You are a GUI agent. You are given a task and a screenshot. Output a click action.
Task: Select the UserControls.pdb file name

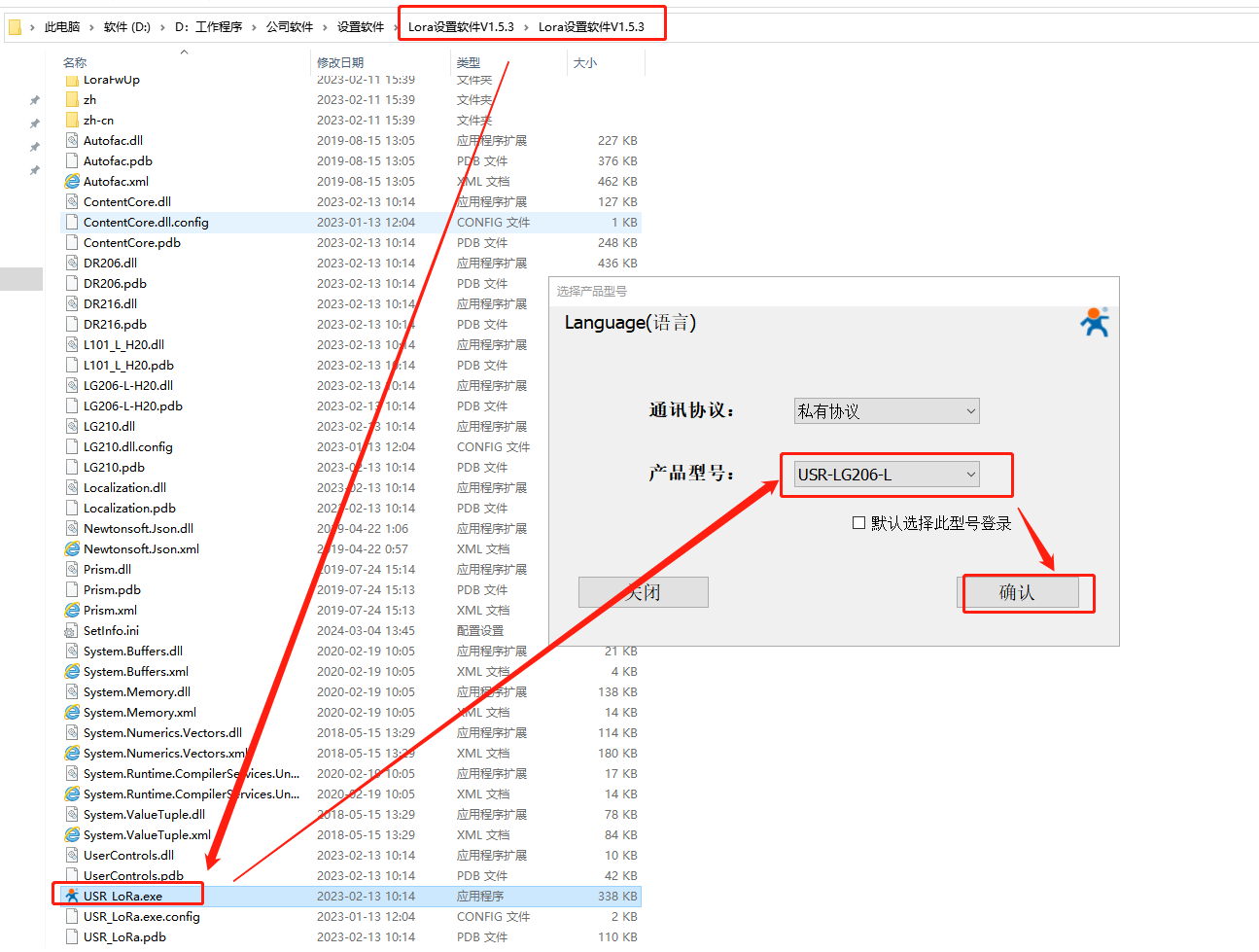133,876
